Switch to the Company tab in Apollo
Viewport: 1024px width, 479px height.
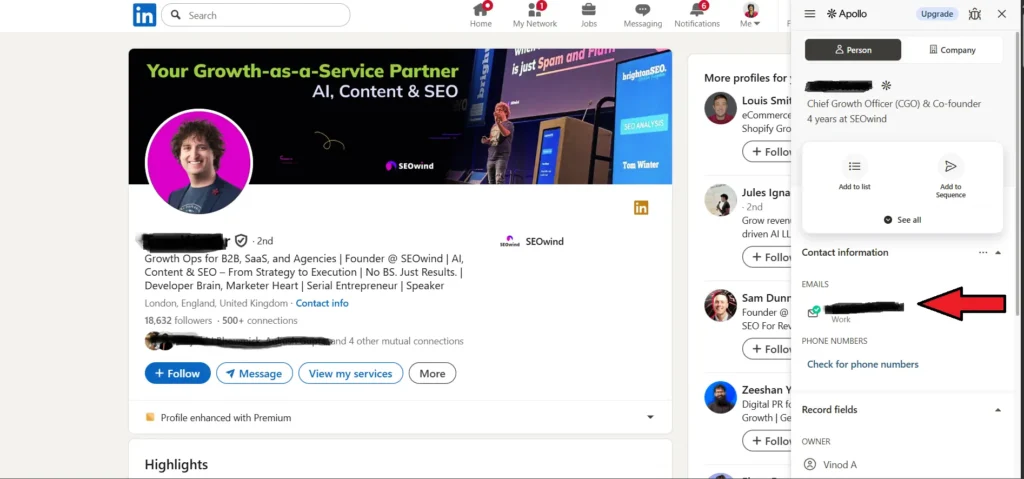tap(952, 50)
